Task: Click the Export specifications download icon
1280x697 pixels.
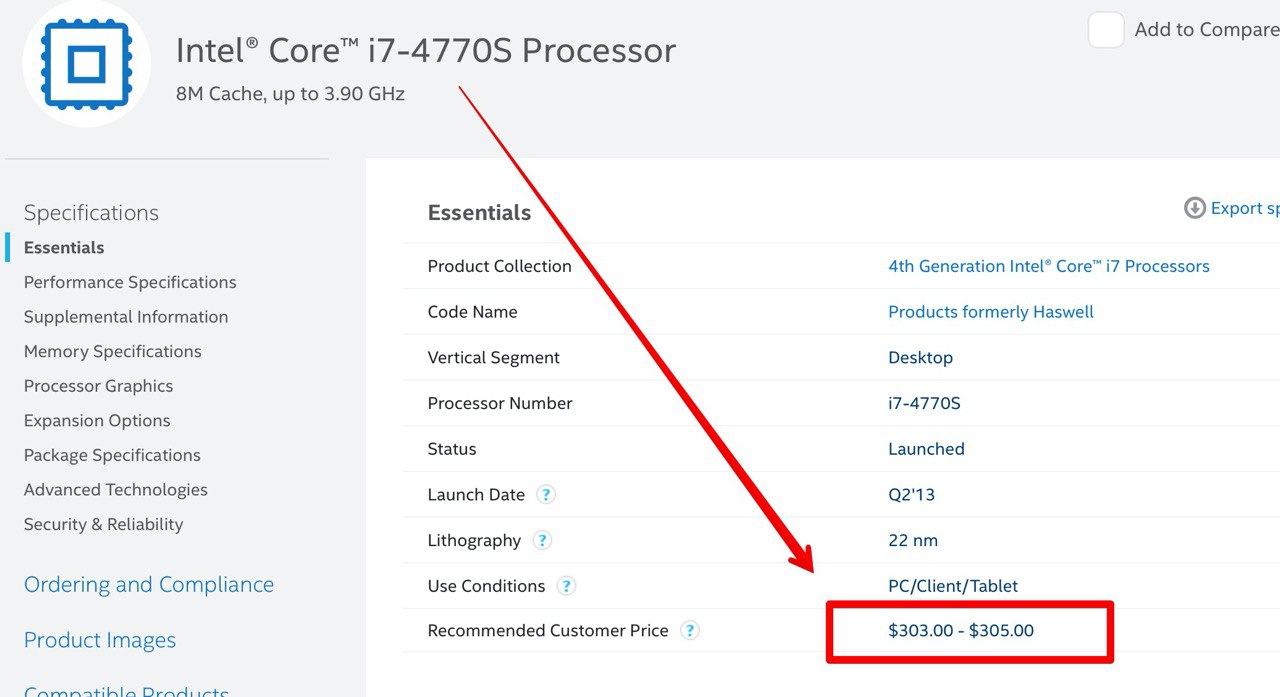Action: click(1195, 208)
